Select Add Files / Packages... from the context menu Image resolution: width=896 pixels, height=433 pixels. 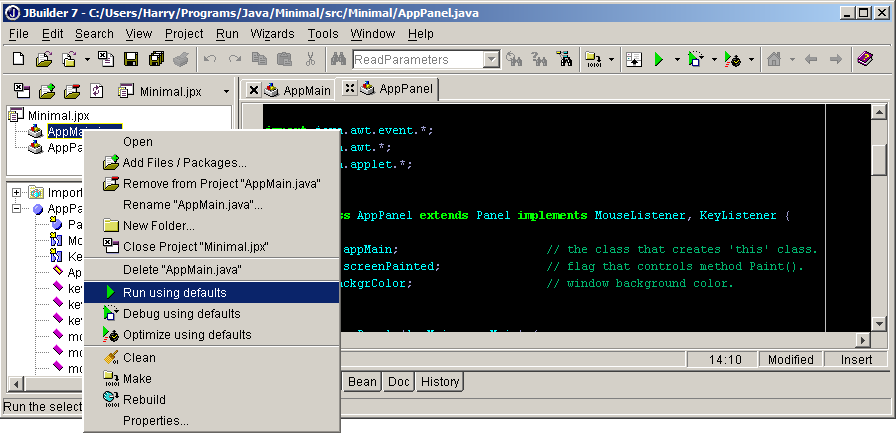(212, 163)
